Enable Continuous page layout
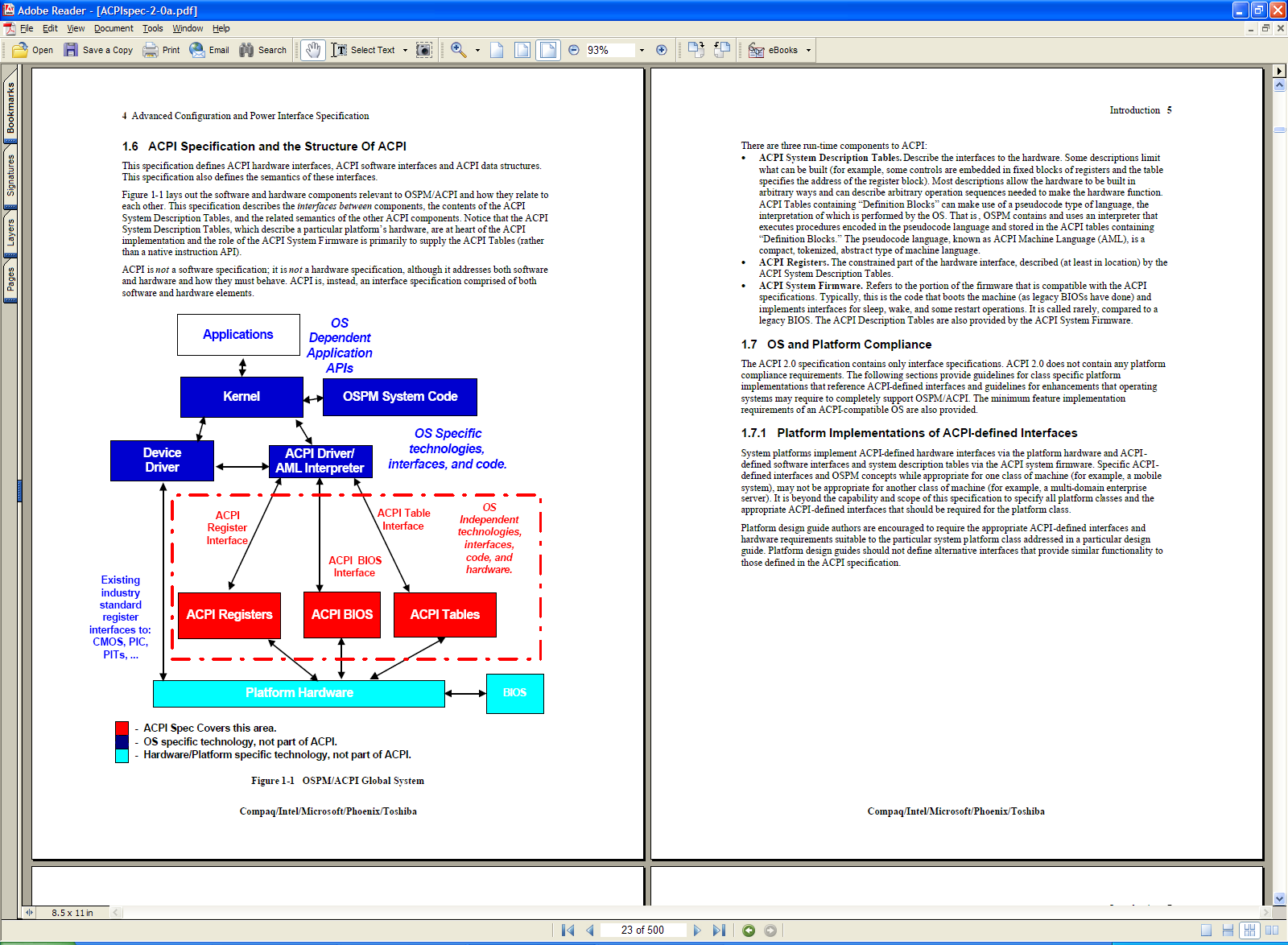Viewport: 1288px width, 945px height. [1228, 931]
